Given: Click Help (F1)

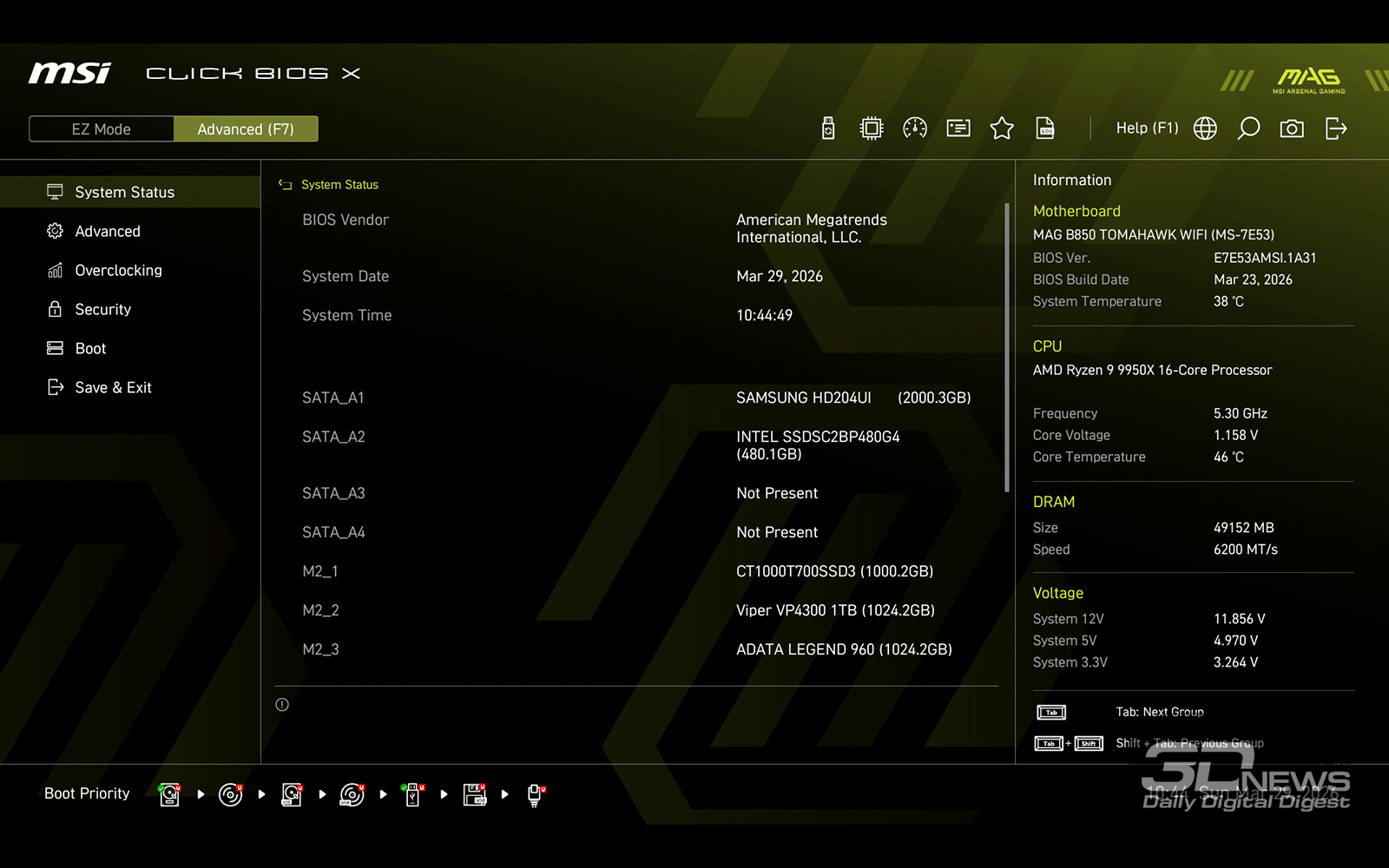Looking at the screenshot, I should coord(1147,128).
